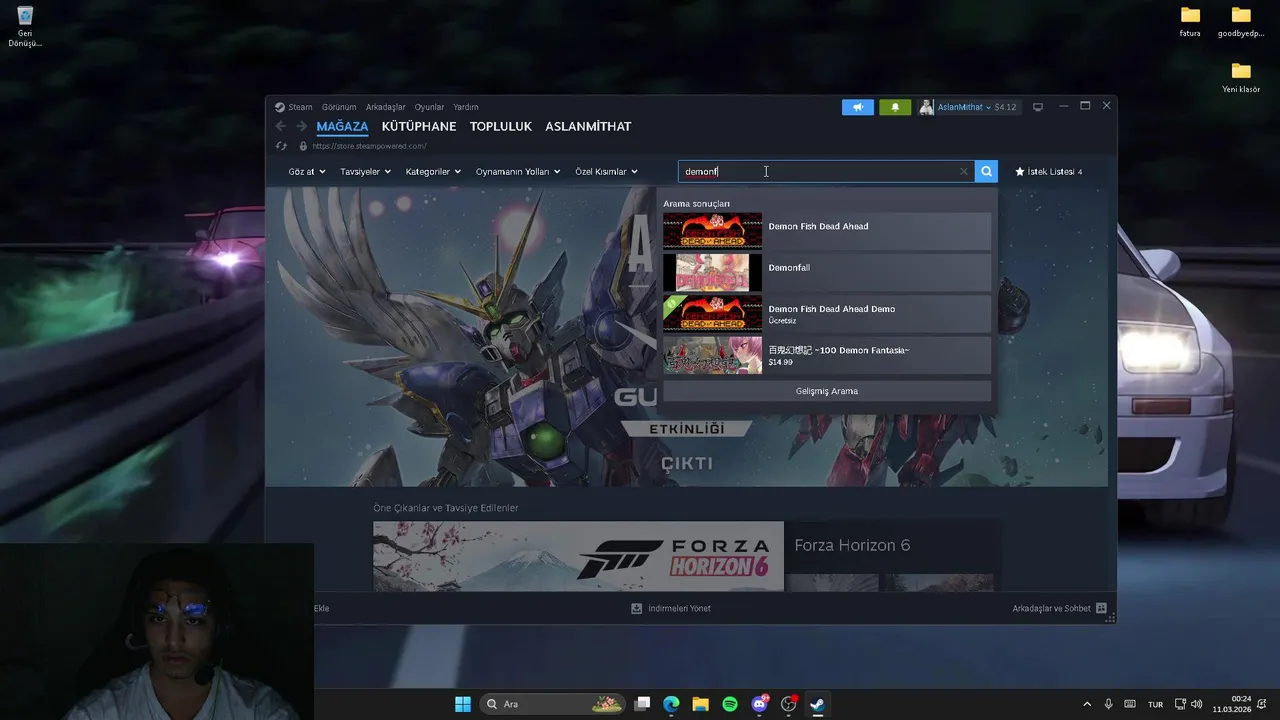This screenshot has height=720, width=1280.
Task: Open the goodbyedp desktop folder
Action: [x=1241, y=22]
